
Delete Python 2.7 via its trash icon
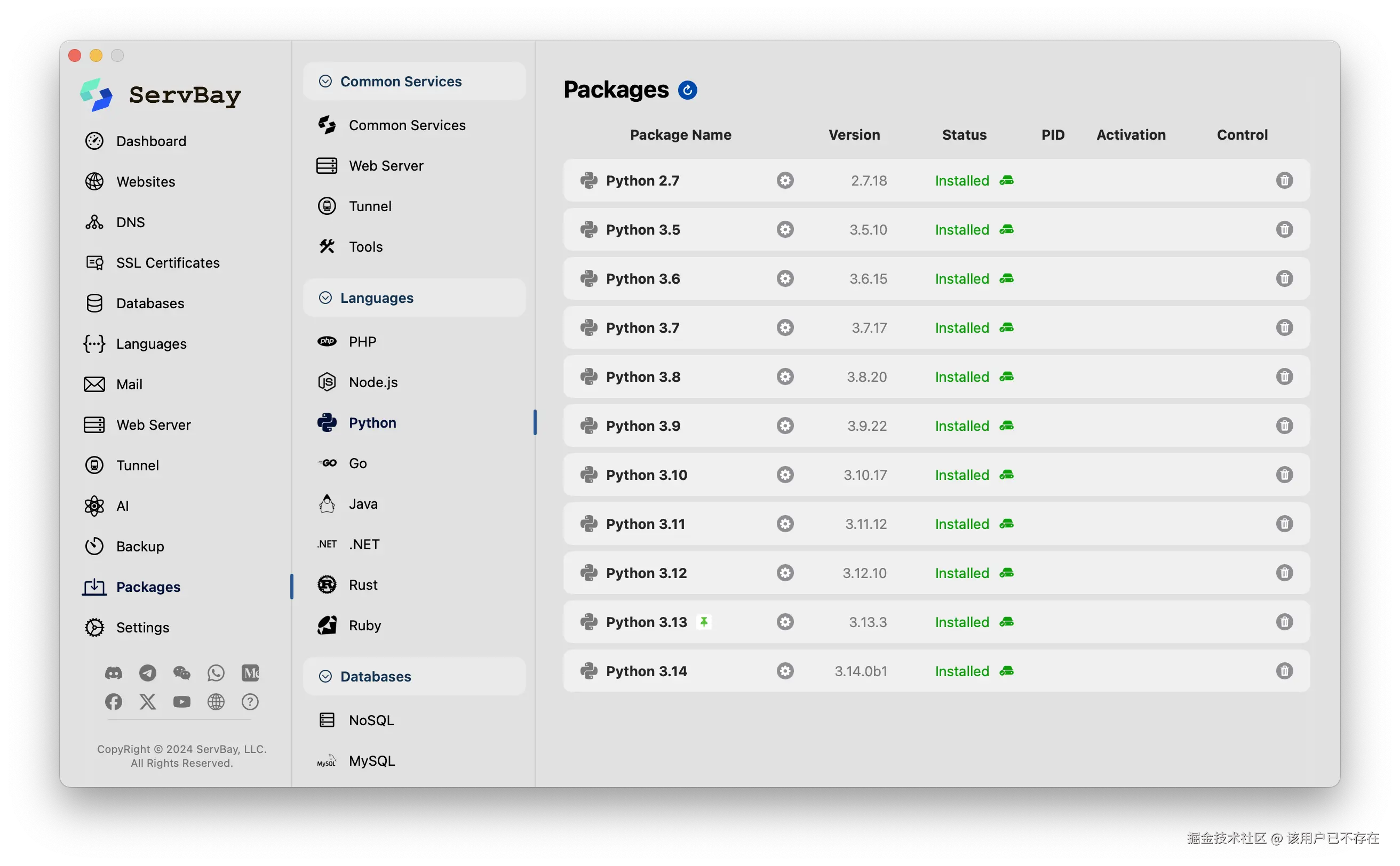pyautogui.click(x=1284, y=180)
